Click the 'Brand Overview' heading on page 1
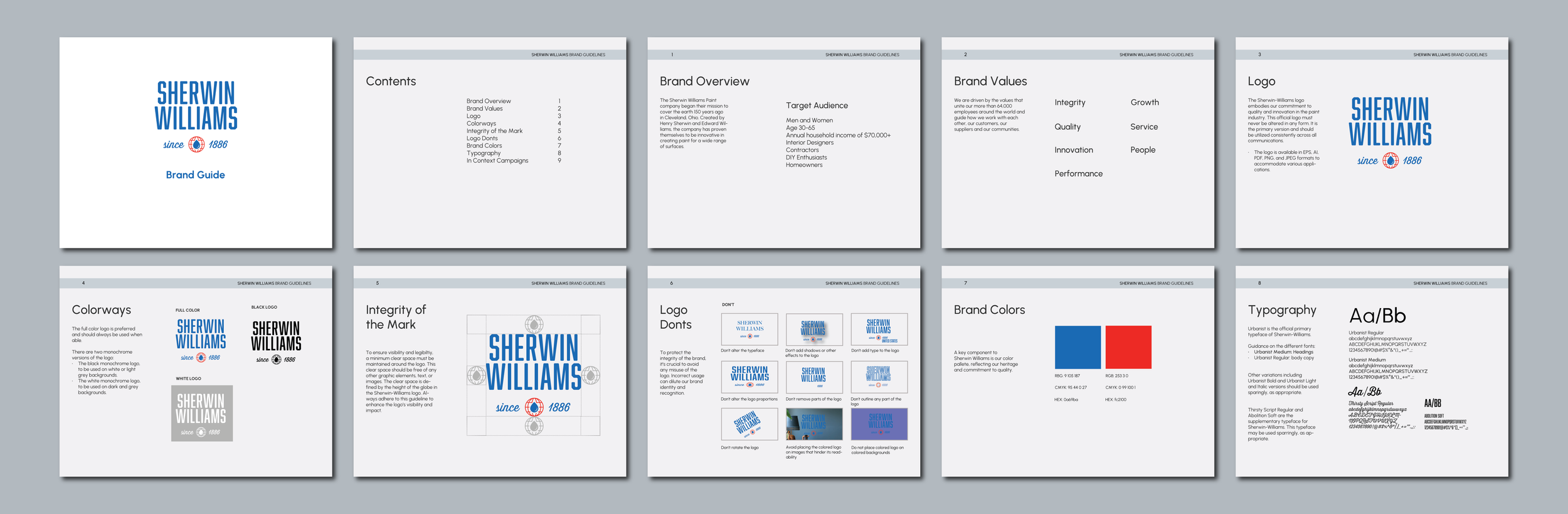Image resolution: width=1568 pixels, height=514 pixels. click(x=704, y=82)
